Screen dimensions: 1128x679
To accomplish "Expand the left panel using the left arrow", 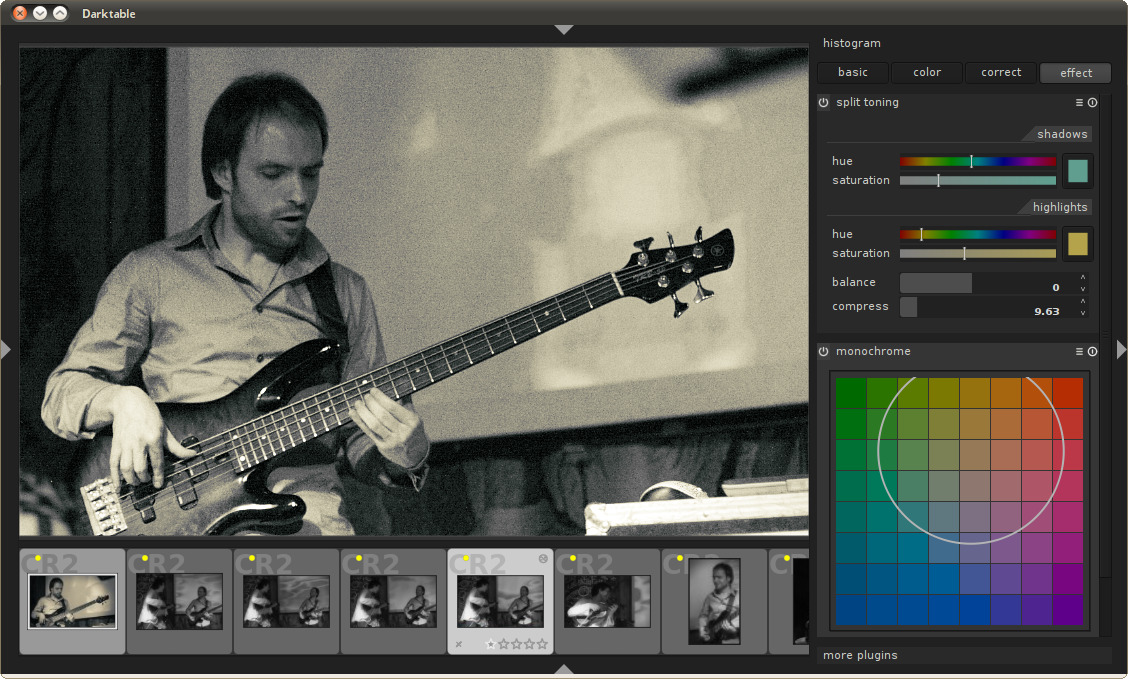I will pyautogui.click(x=6, y=350).
